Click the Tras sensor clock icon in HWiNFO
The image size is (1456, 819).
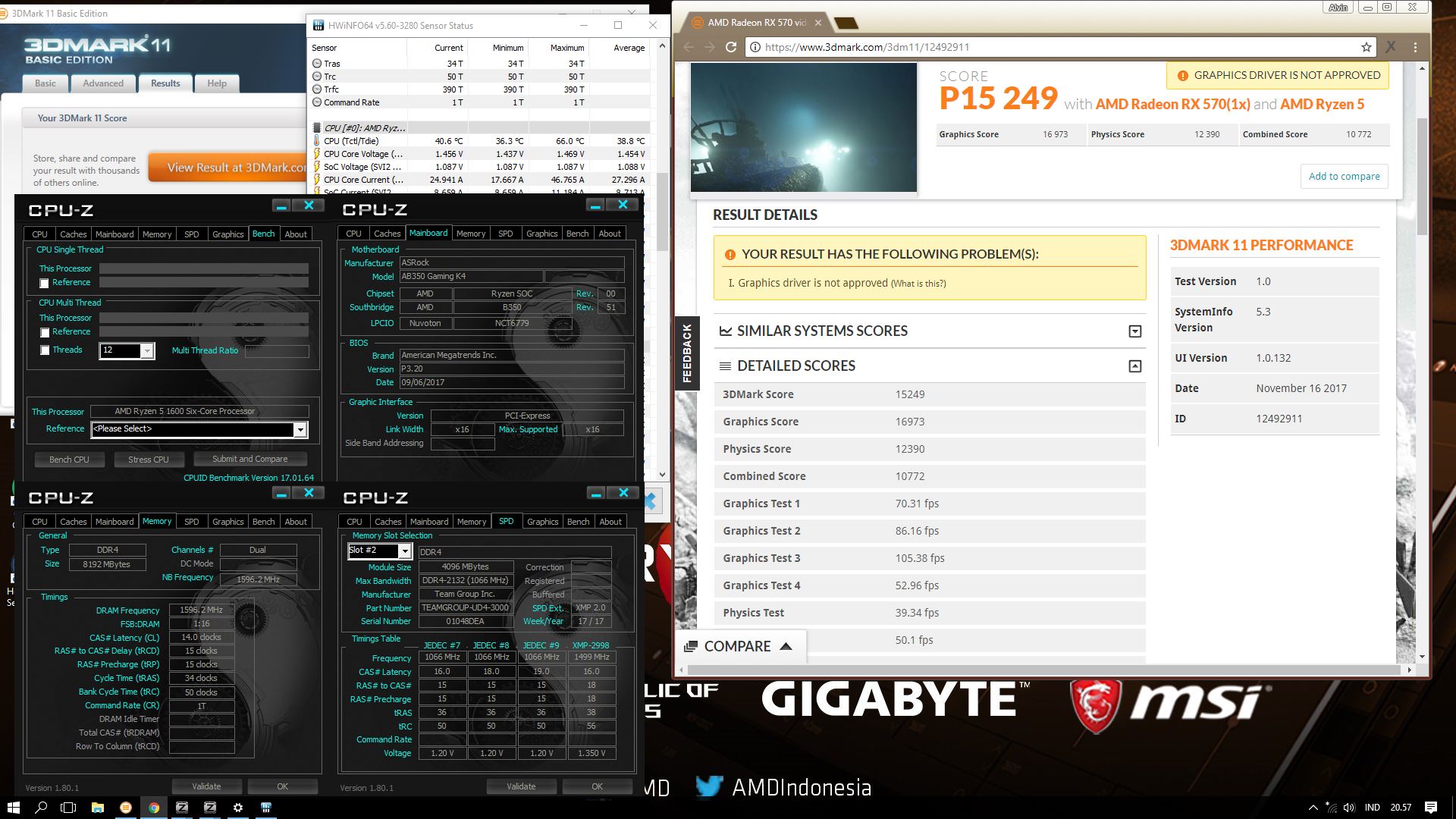(x=317, y=64)
